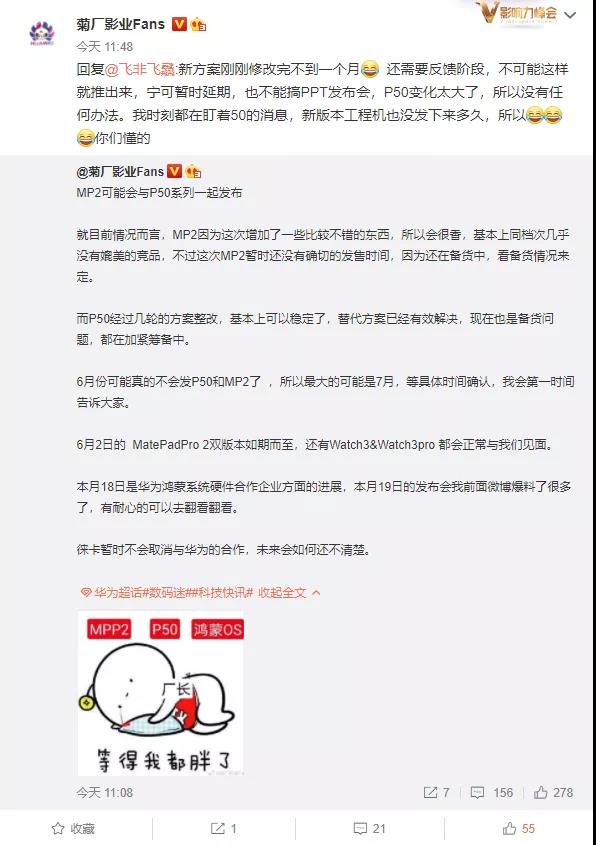Screen dimensions: 596x845
Task: Toggle 收藏 favorite star for this post
Action: pyautogui.click(x=73, y=829)
